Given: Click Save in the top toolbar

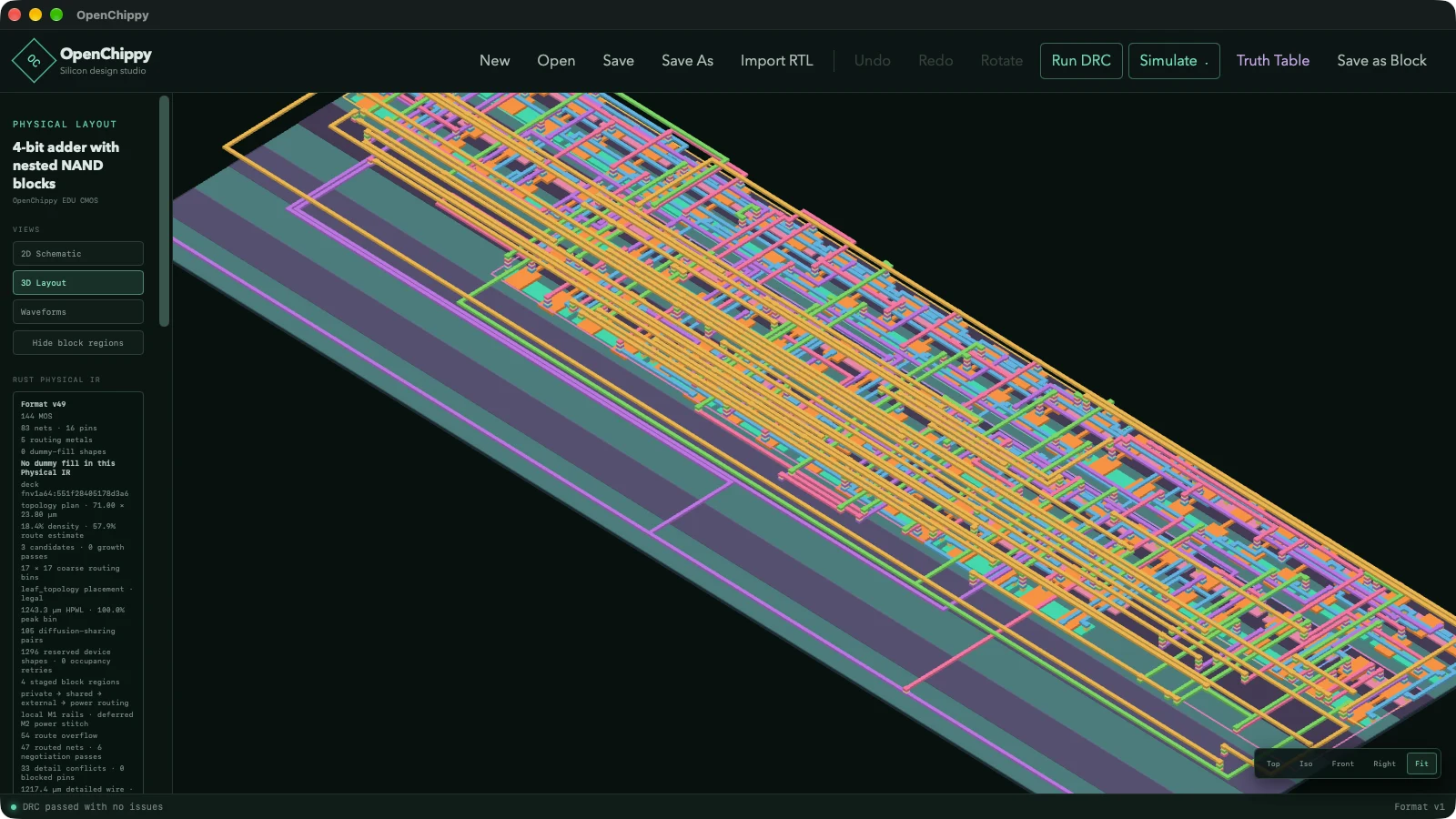Looking at the screenshot, I should [618, 61].
